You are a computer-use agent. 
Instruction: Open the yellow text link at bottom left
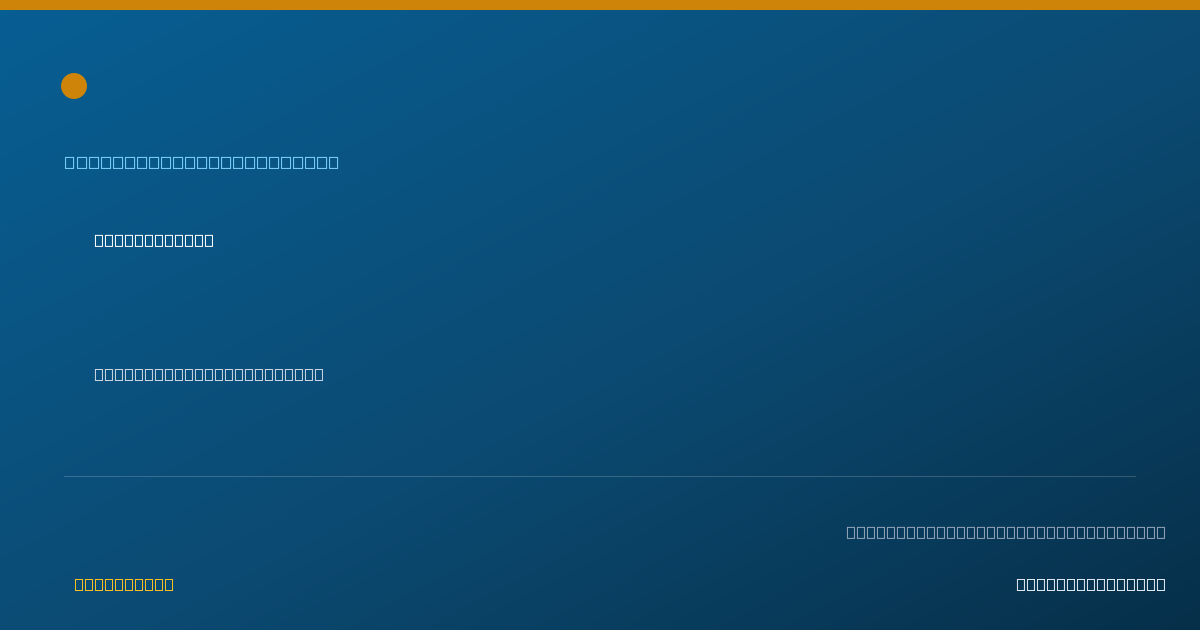(x=124, y=584)
